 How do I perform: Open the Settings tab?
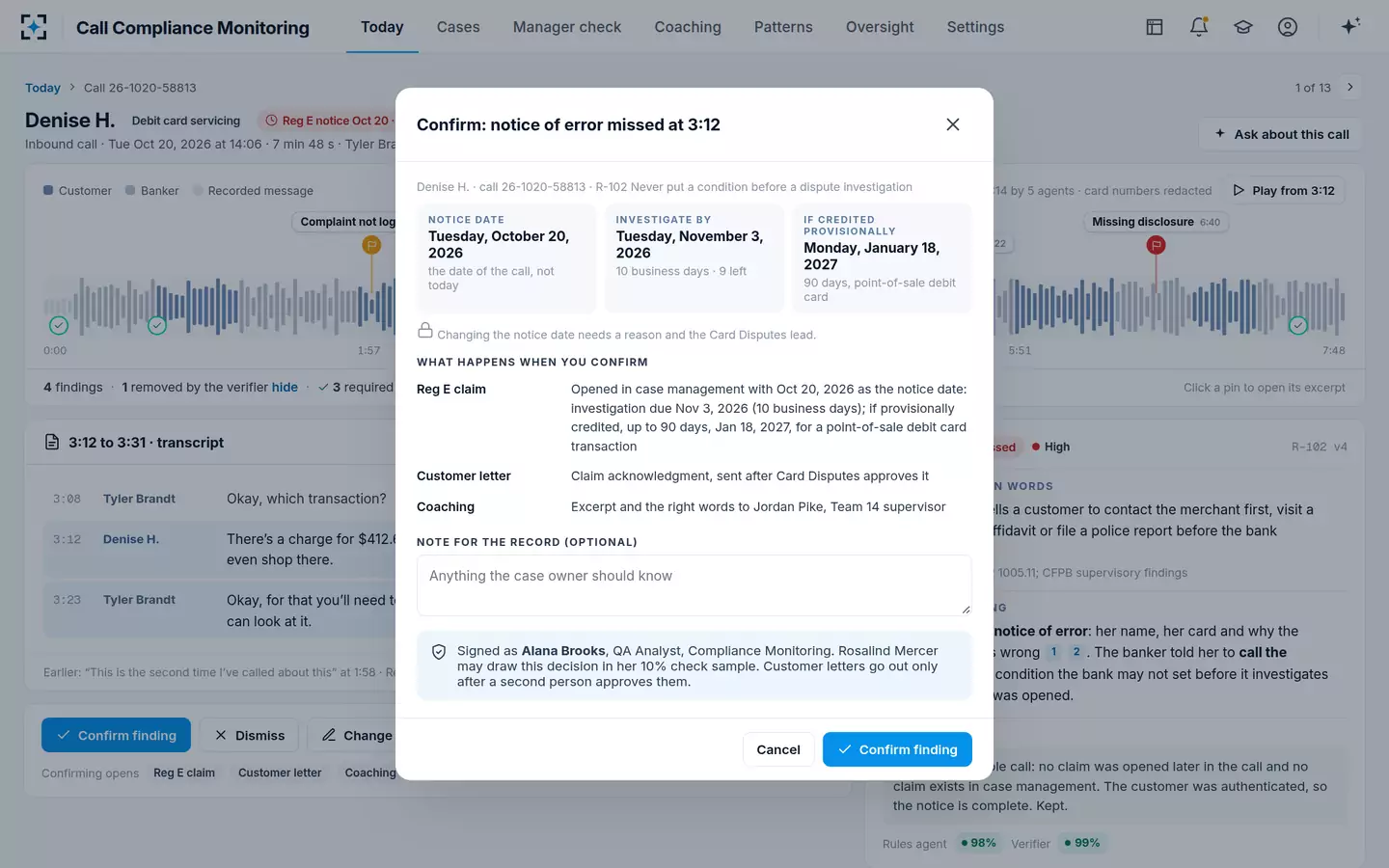(x=975, y=27)
